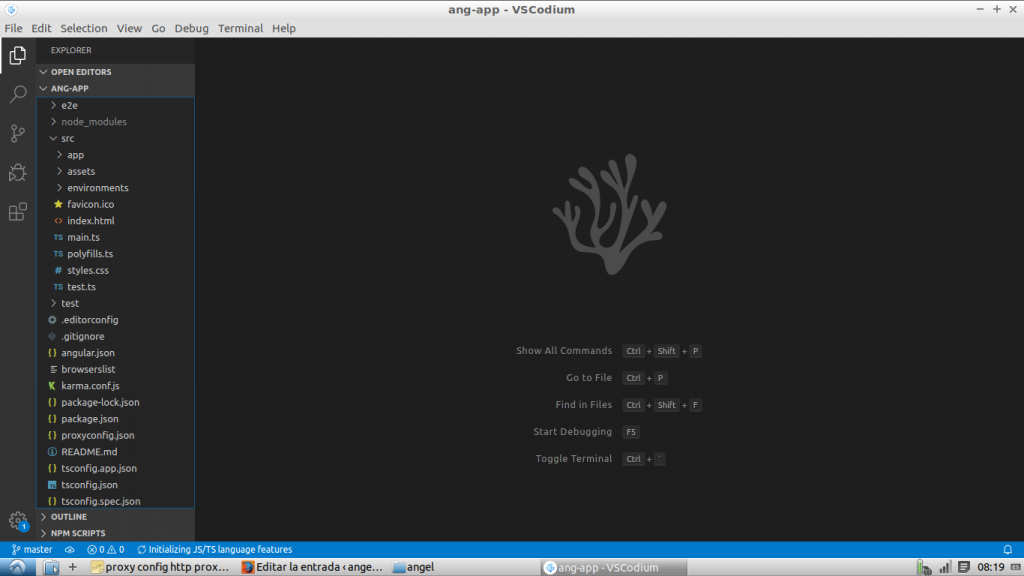Open the Explorer view in activity bar

[18, 56]
